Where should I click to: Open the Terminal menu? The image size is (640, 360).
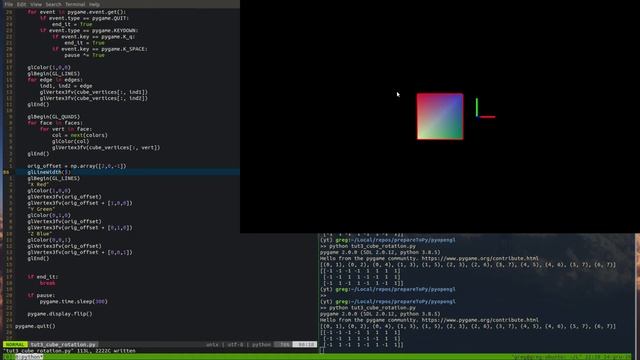point(75,4)
